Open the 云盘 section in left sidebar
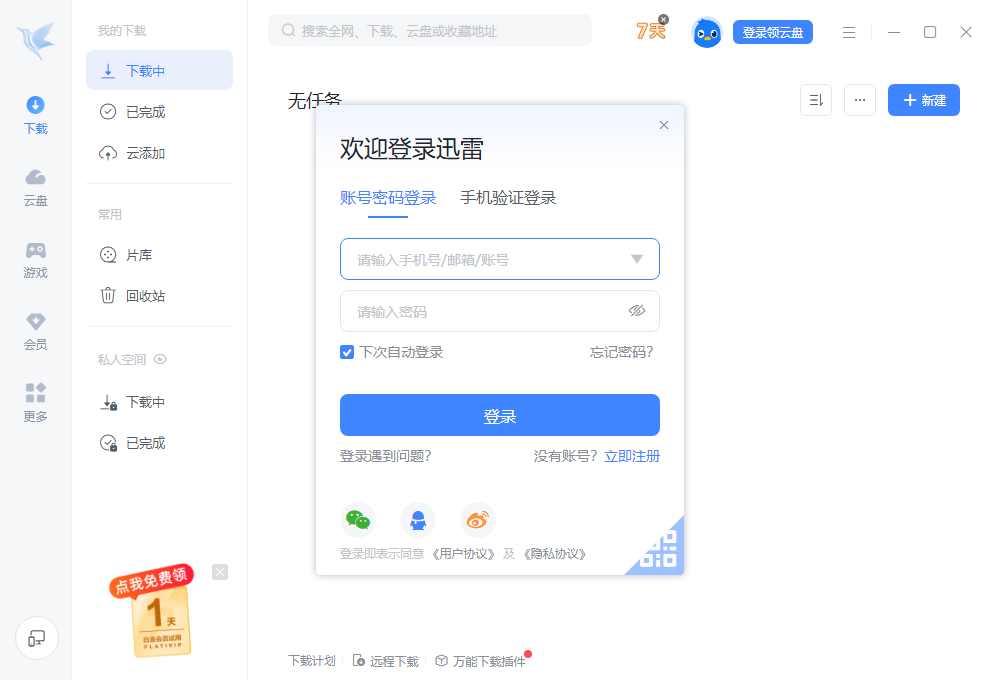The width and height of the screenshot is (1000, 680). (35, 189)
